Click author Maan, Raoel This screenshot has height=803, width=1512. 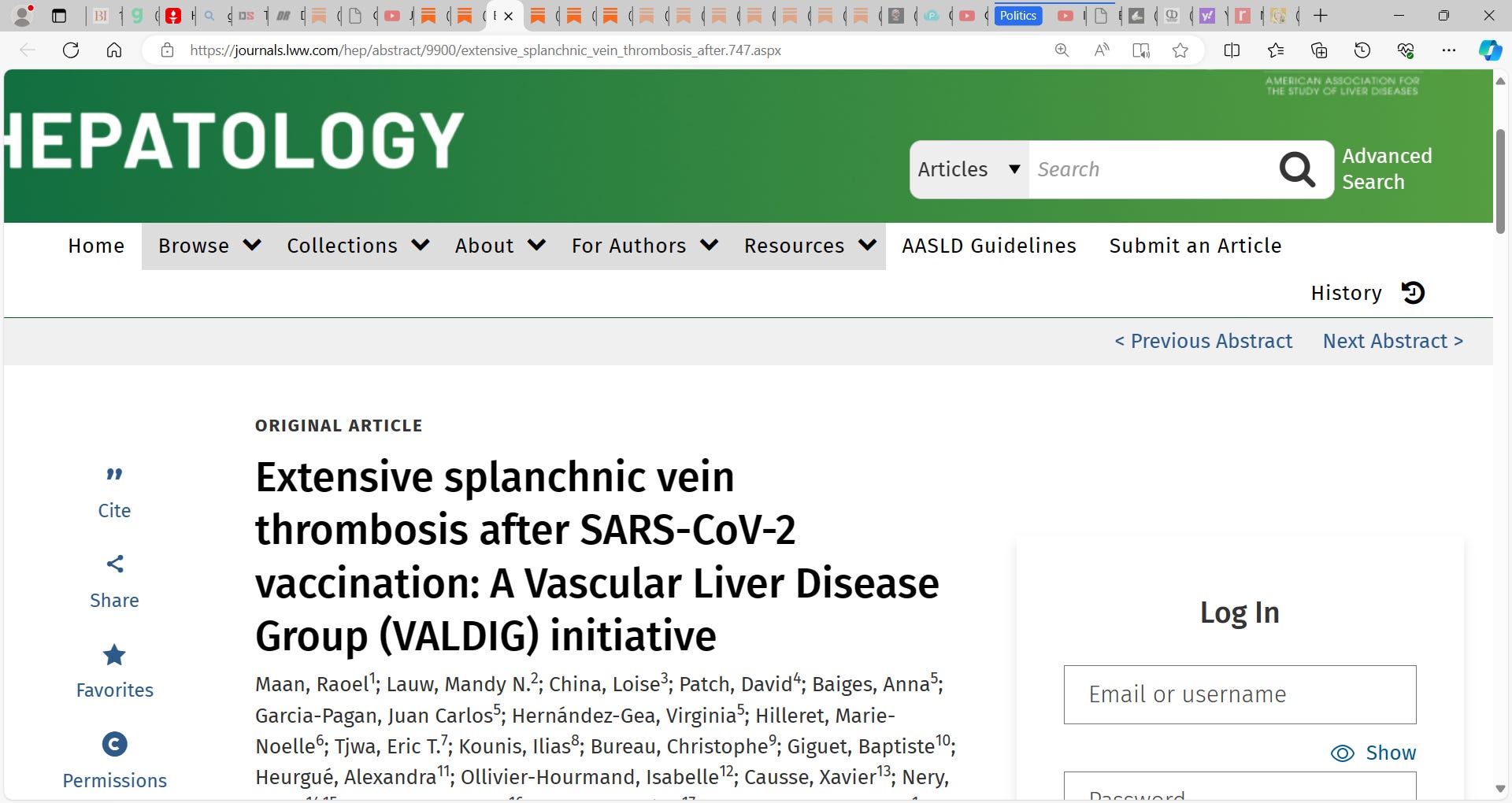312,684
